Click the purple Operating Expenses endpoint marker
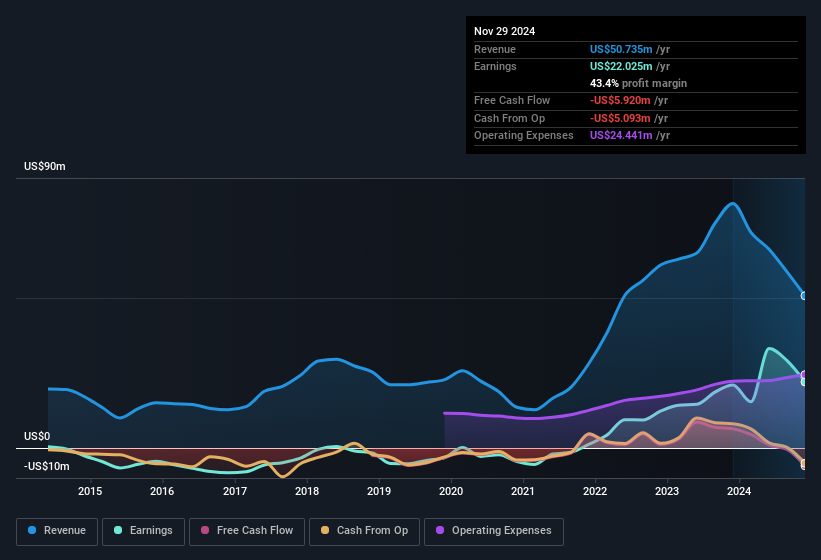The height and width of the screenshot is (560, 821). (804, 375)
